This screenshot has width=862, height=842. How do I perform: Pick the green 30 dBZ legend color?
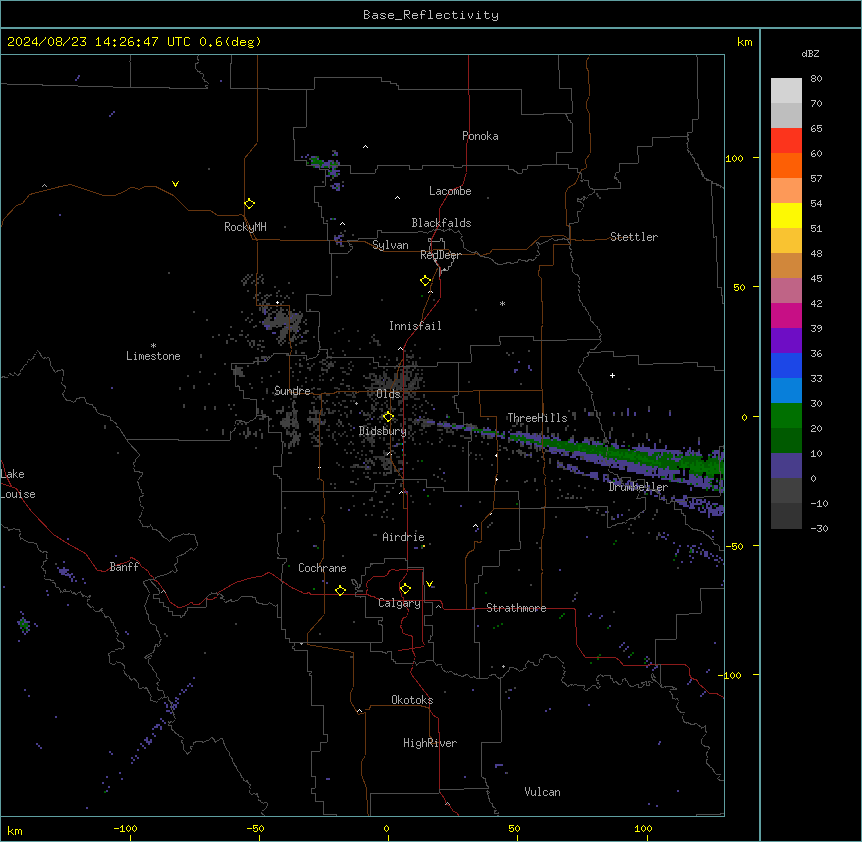tap(786, 416)
